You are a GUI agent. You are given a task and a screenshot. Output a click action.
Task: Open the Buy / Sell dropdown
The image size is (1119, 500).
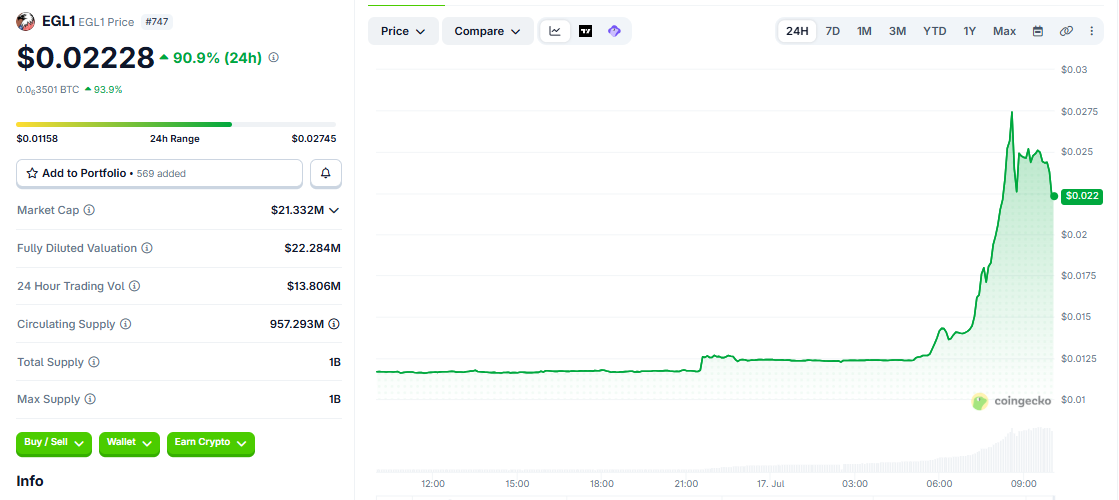pos(54,443)
